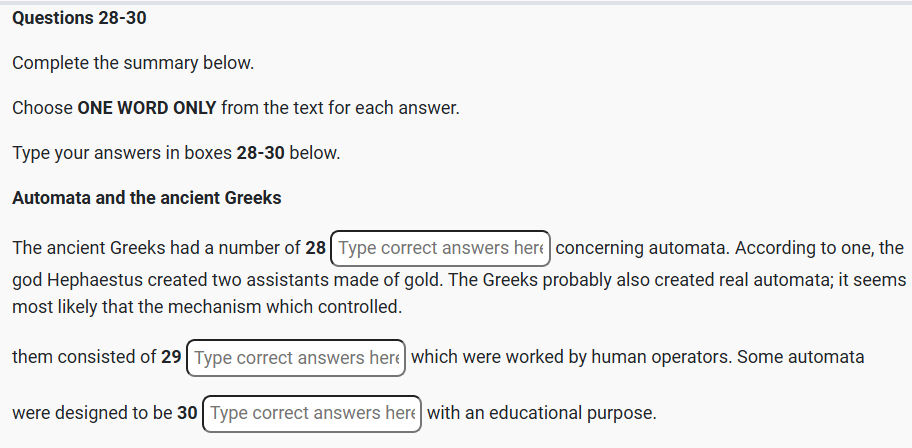
Task: Click the phrase "concerning automata"
Action: click(x=632, y=248)
